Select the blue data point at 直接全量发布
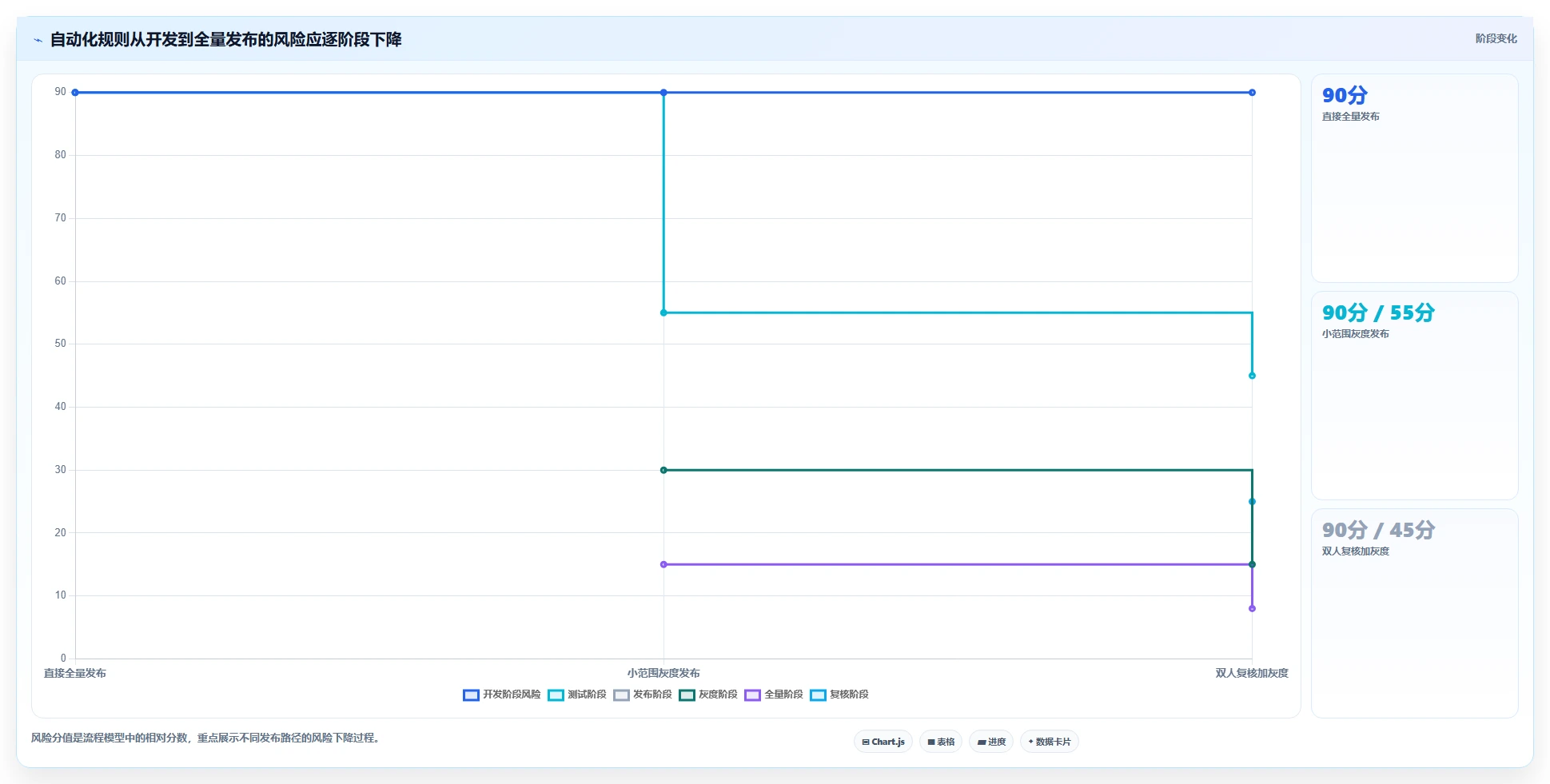The height and width of the screenshot is (784, 1550). coord(75,93)
